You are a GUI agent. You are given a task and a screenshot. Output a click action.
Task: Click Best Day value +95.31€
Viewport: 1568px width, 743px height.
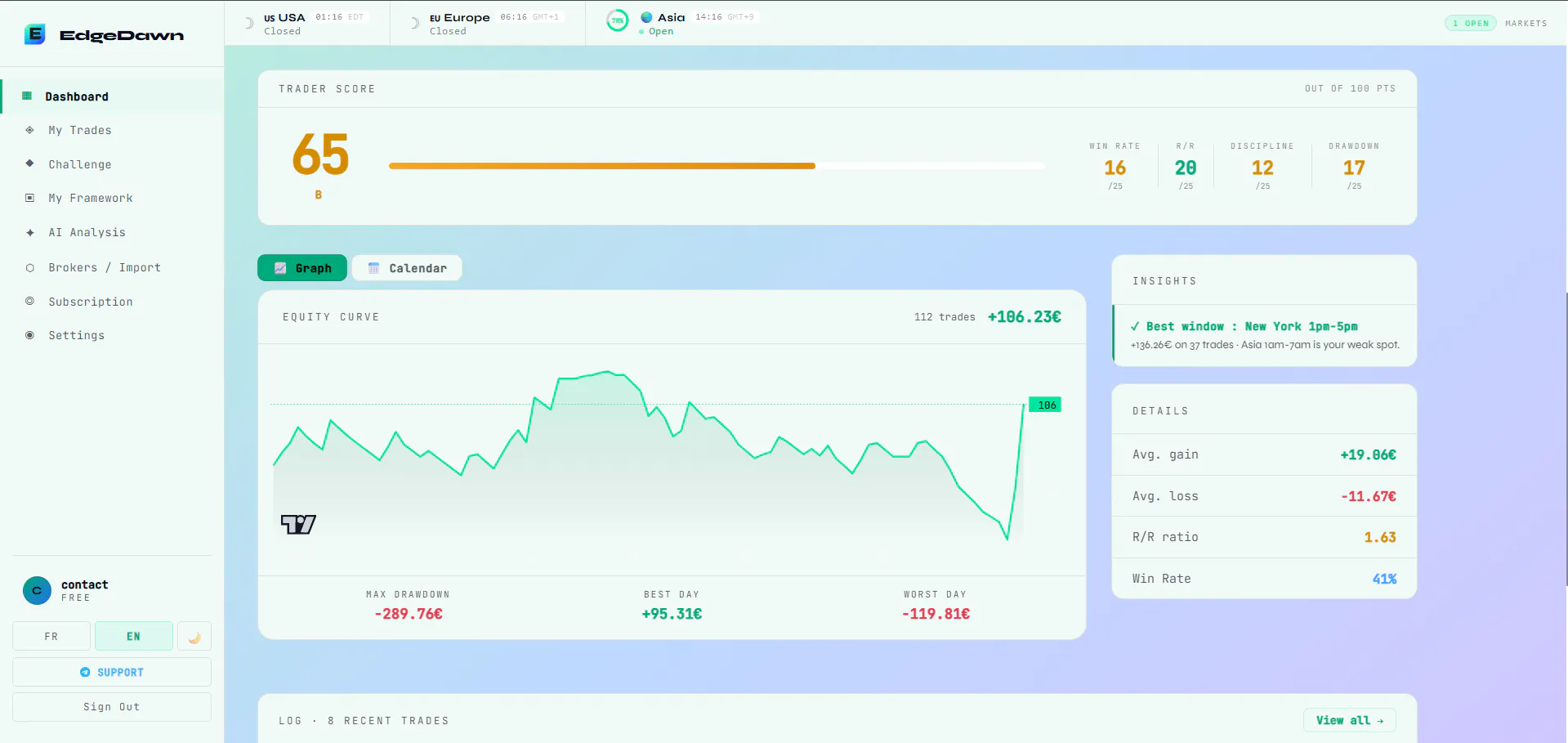[x=672, y=614]
